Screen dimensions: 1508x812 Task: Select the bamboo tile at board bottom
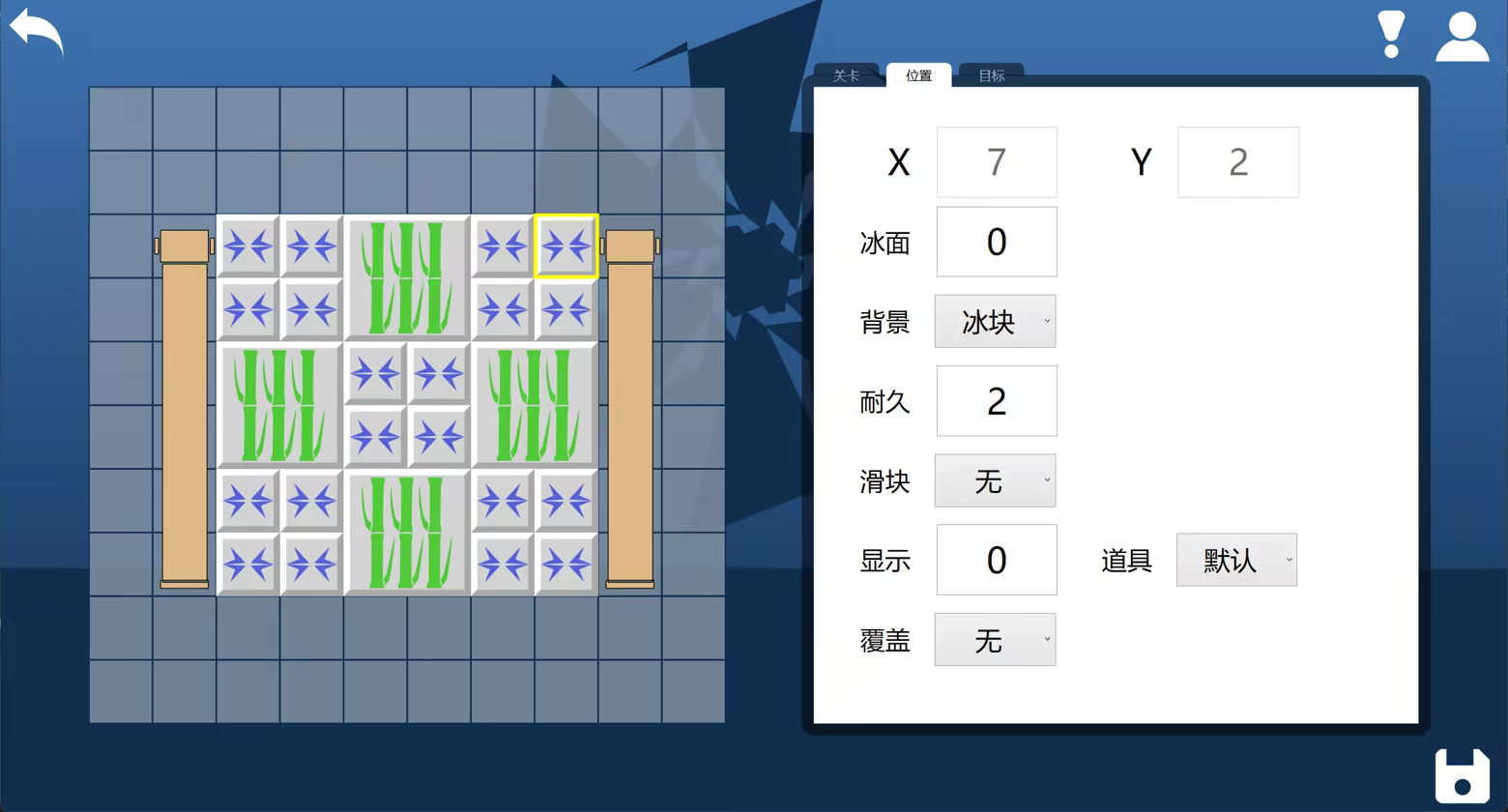pyautogui.click(x=407, y=532)
